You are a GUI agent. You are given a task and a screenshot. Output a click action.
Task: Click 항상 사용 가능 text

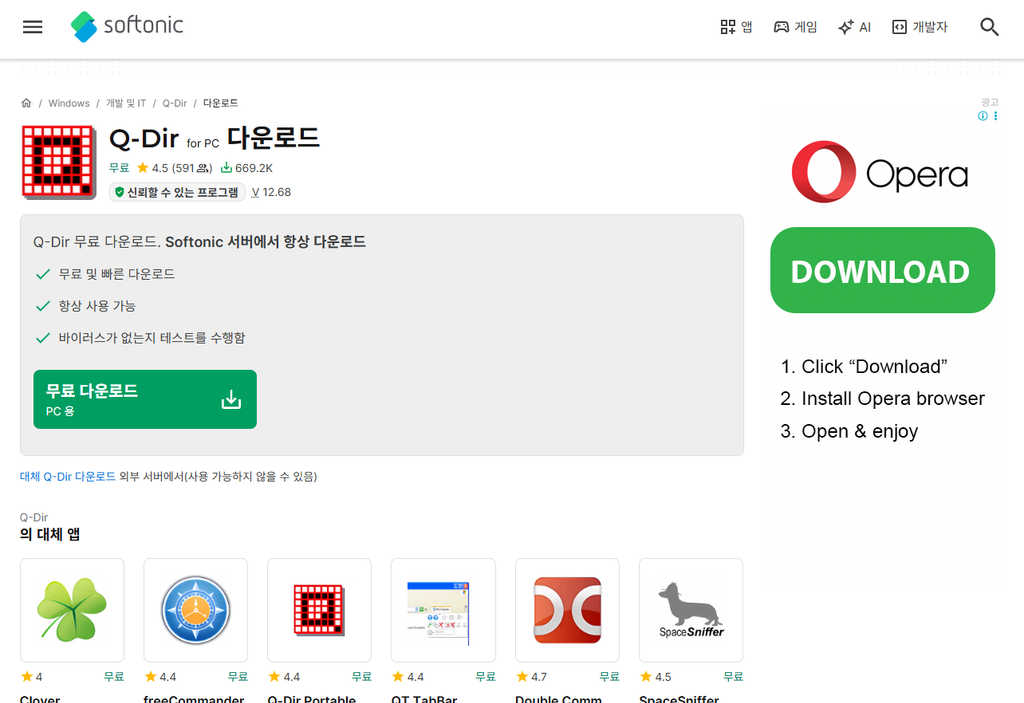click(97, 306)
